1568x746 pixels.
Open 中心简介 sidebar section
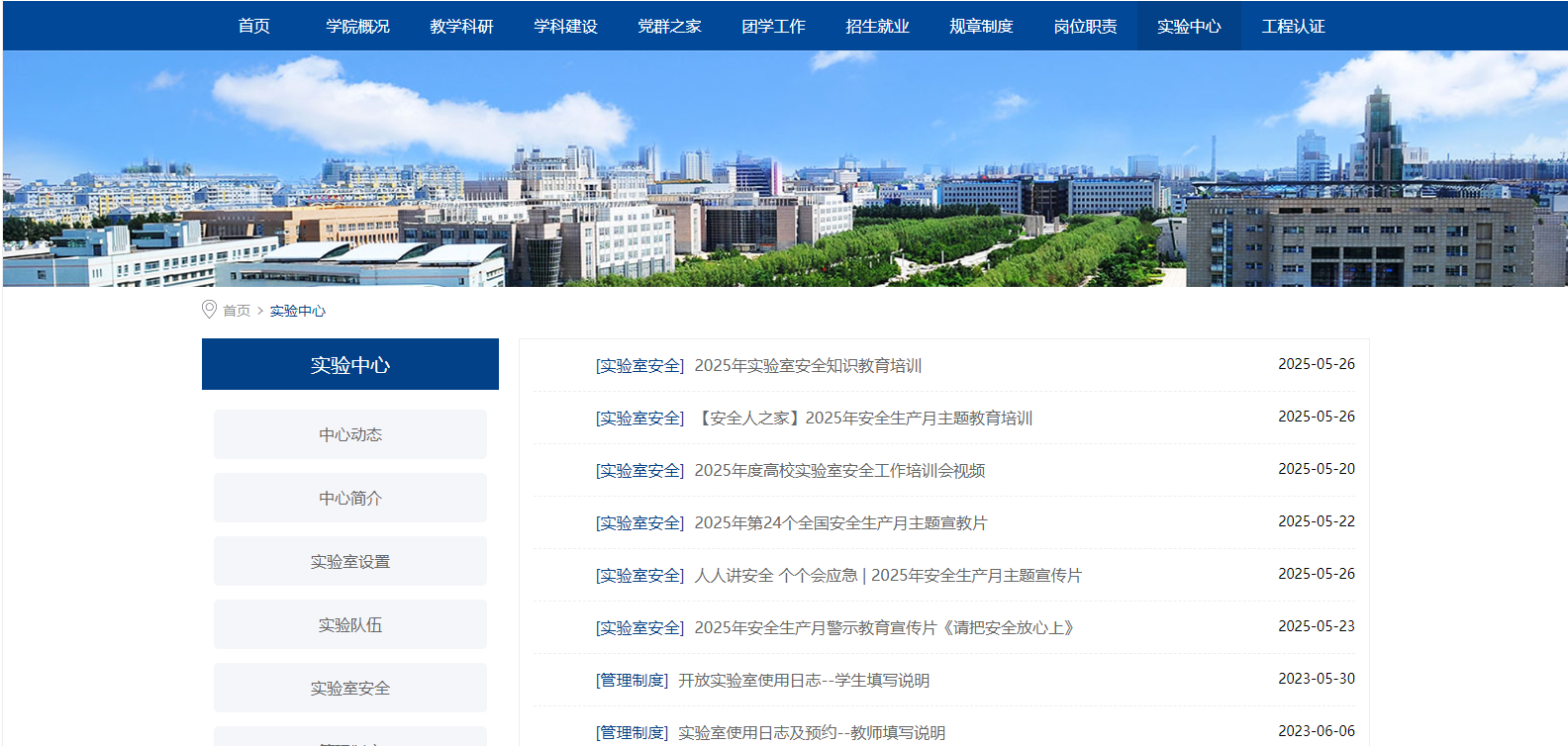pyautogui.click(x=350, y=498)
